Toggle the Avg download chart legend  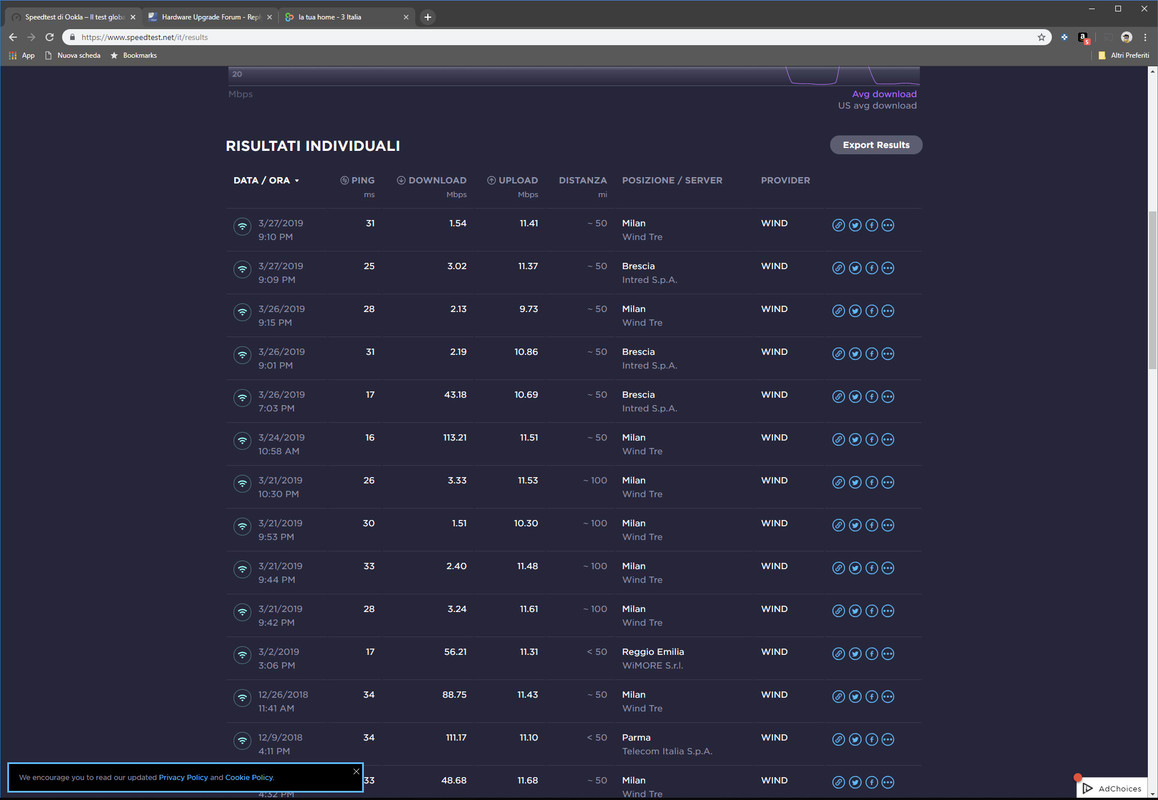point(884,94)
